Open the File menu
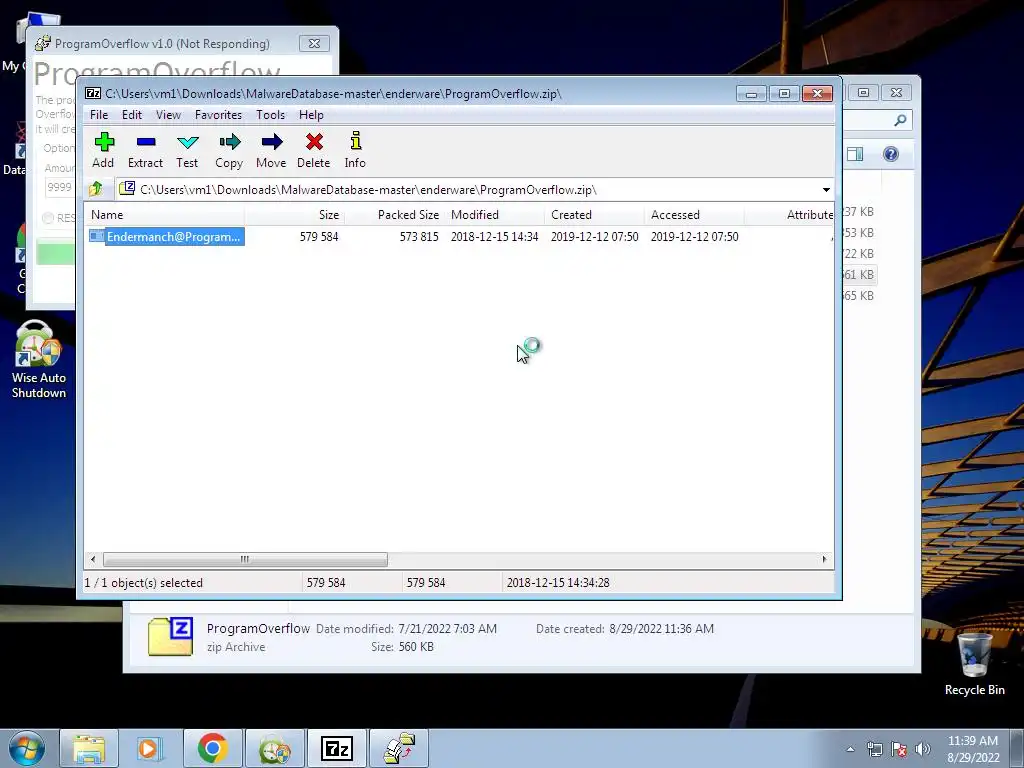The image size is (1024, 768). tap(99, 115)
